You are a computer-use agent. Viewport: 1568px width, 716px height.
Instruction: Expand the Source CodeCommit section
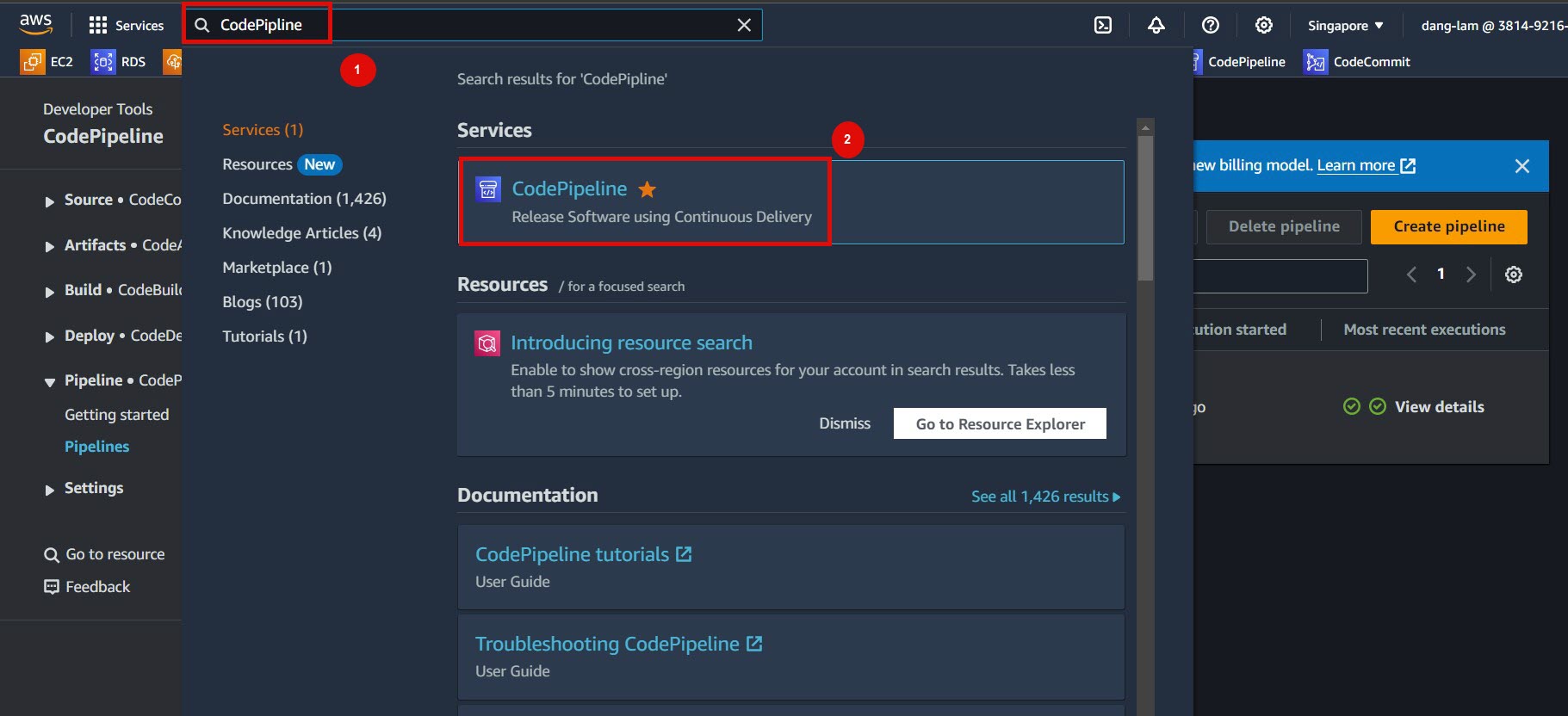click(x=49, y=201)
